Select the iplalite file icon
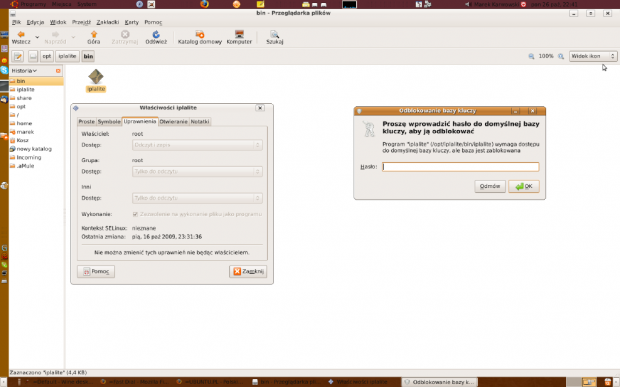 96,81
